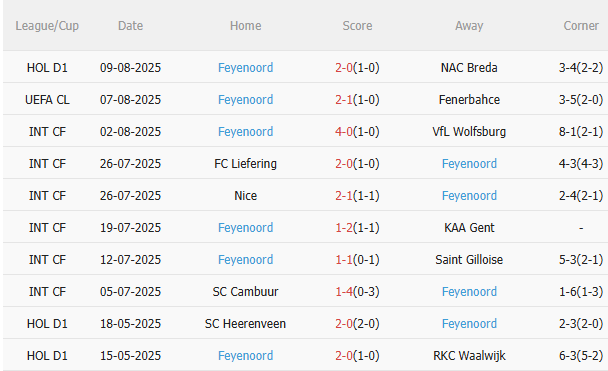Click the Corner column header
The height and width of the screenshot is (371, 608).
581,26
